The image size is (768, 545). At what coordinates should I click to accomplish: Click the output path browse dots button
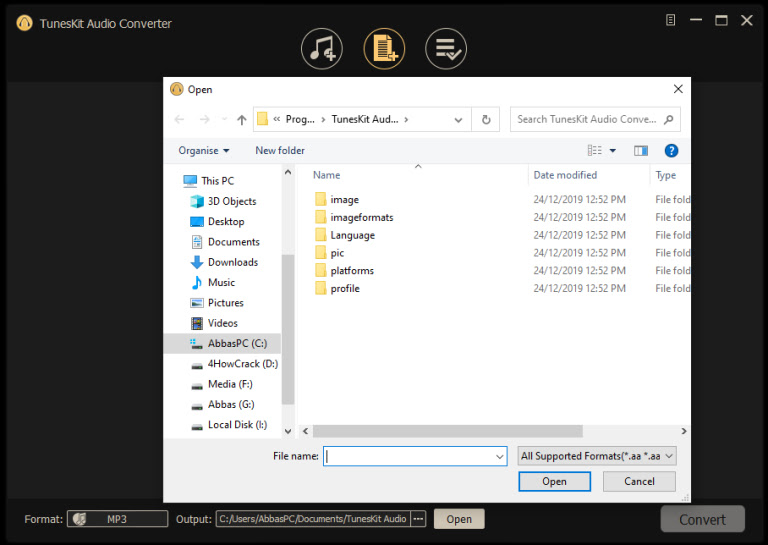(x=418, y=519)
